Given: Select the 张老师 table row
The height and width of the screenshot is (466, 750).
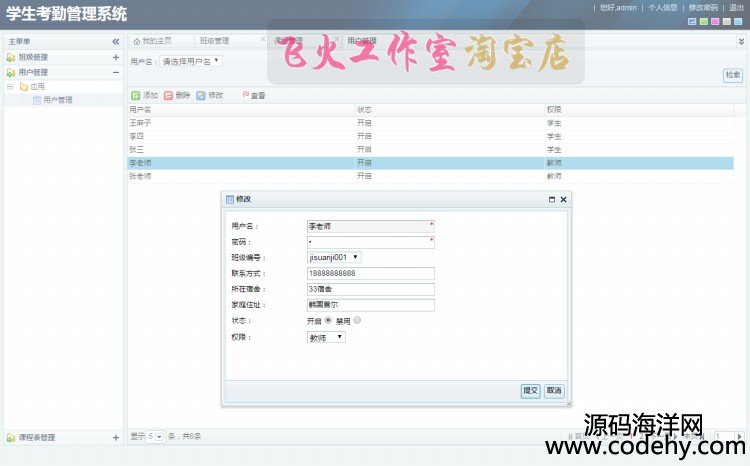Looking at the screenshot, I should pyautogui.click(x=430, y=176).
